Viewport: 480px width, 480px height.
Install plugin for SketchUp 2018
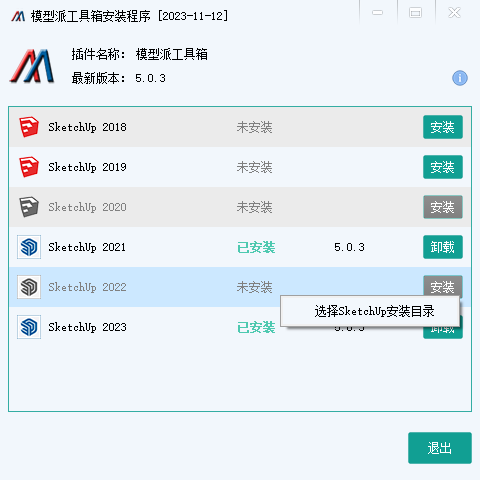pos(443,127)
